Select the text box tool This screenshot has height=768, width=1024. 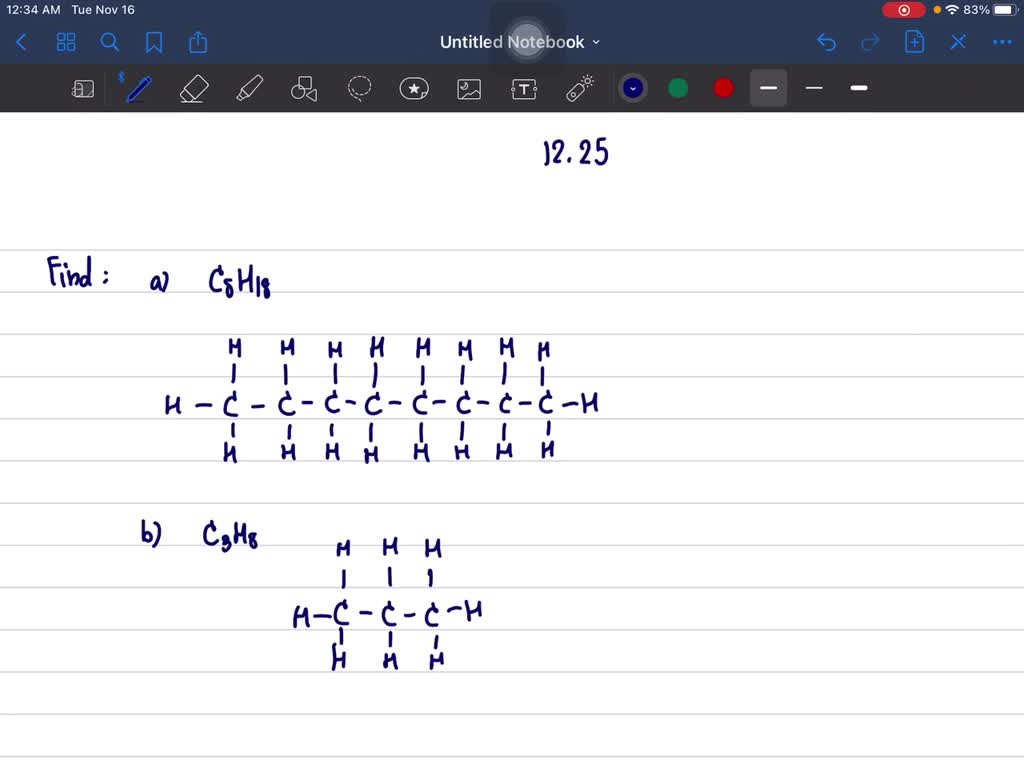(x=524, y=88)
